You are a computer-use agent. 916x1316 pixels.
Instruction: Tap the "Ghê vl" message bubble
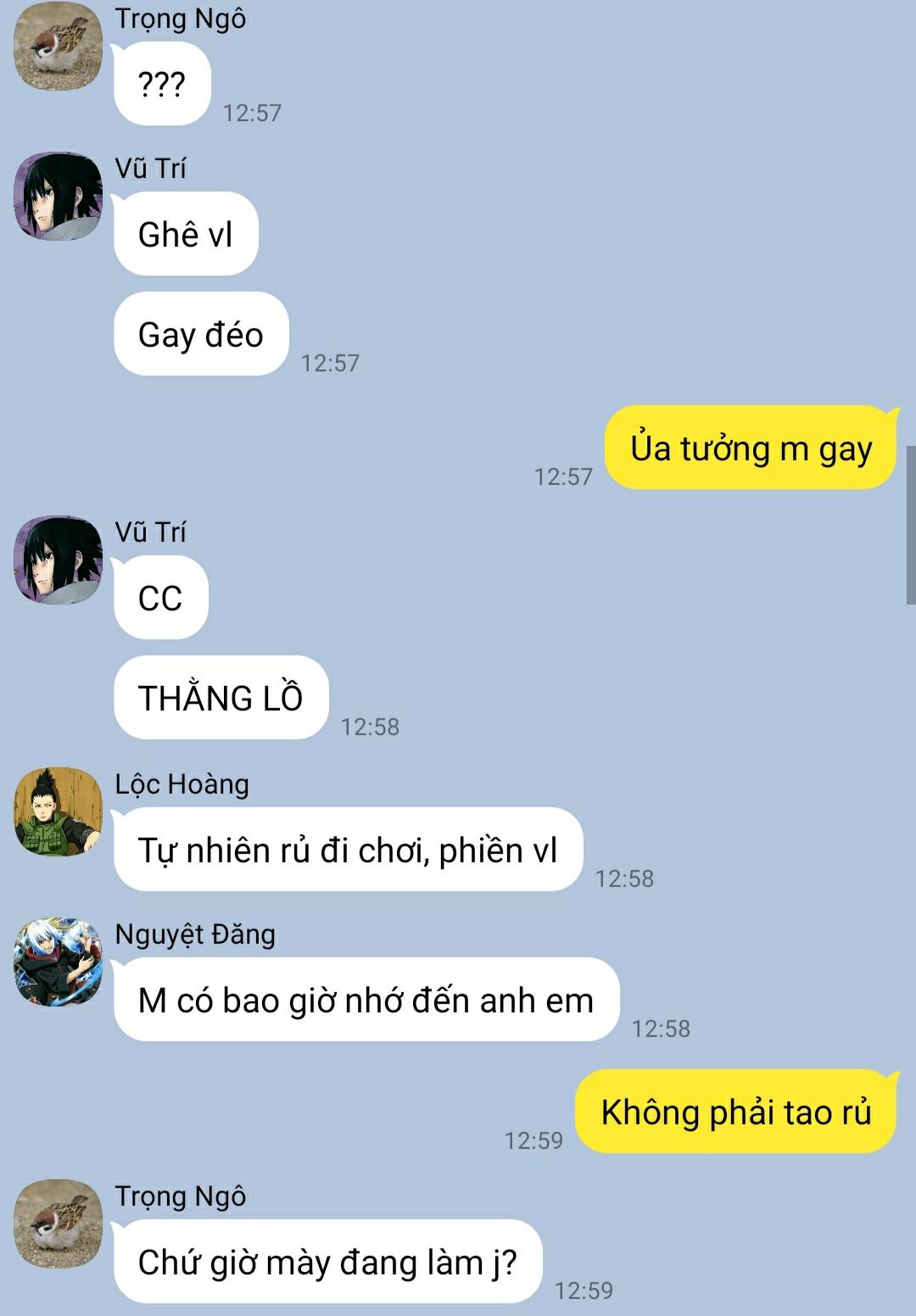186,234
